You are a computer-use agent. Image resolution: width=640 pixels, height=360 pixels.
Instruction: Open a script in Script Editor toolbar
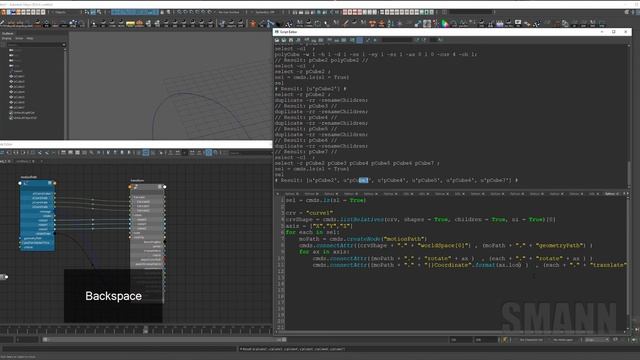click(x=277, y=40)
